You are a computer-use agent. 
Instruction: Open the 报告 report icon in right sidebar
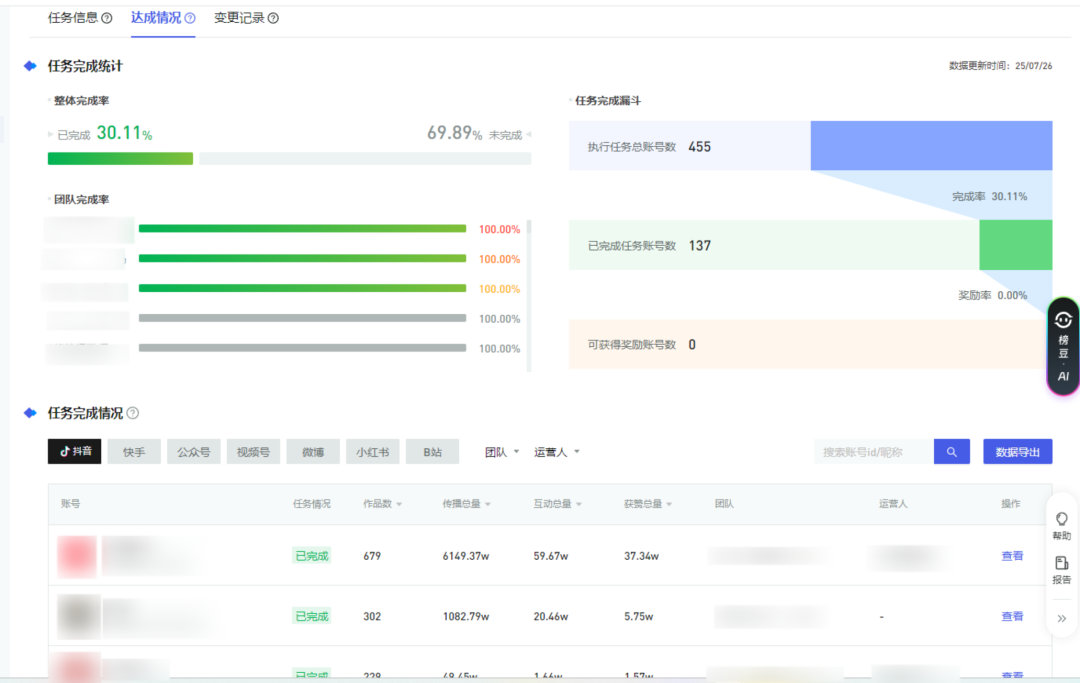coord(1061,570)
